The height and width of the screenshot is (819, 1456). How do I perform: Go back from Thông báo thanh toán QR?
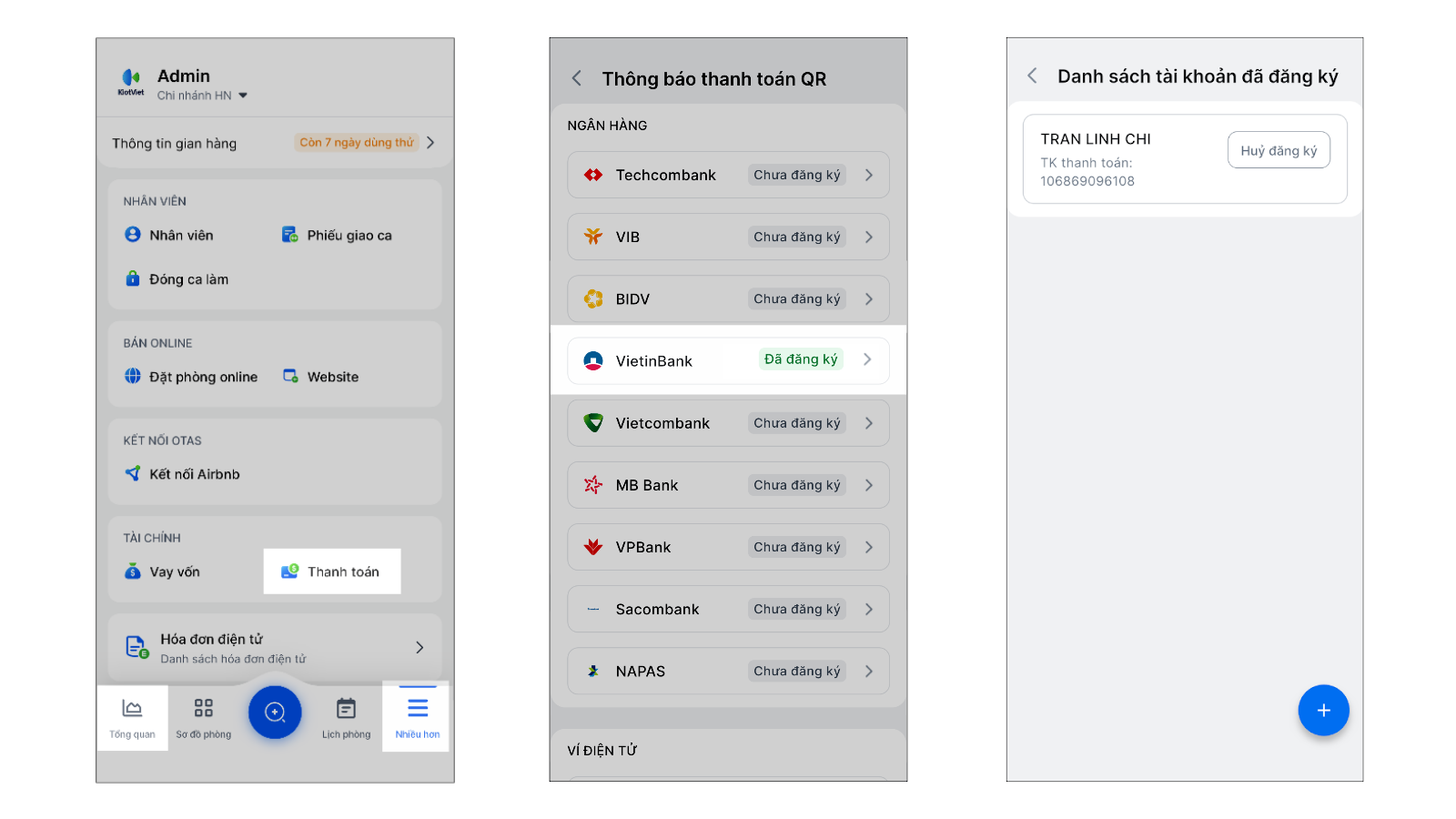click(x=577, y=78)
